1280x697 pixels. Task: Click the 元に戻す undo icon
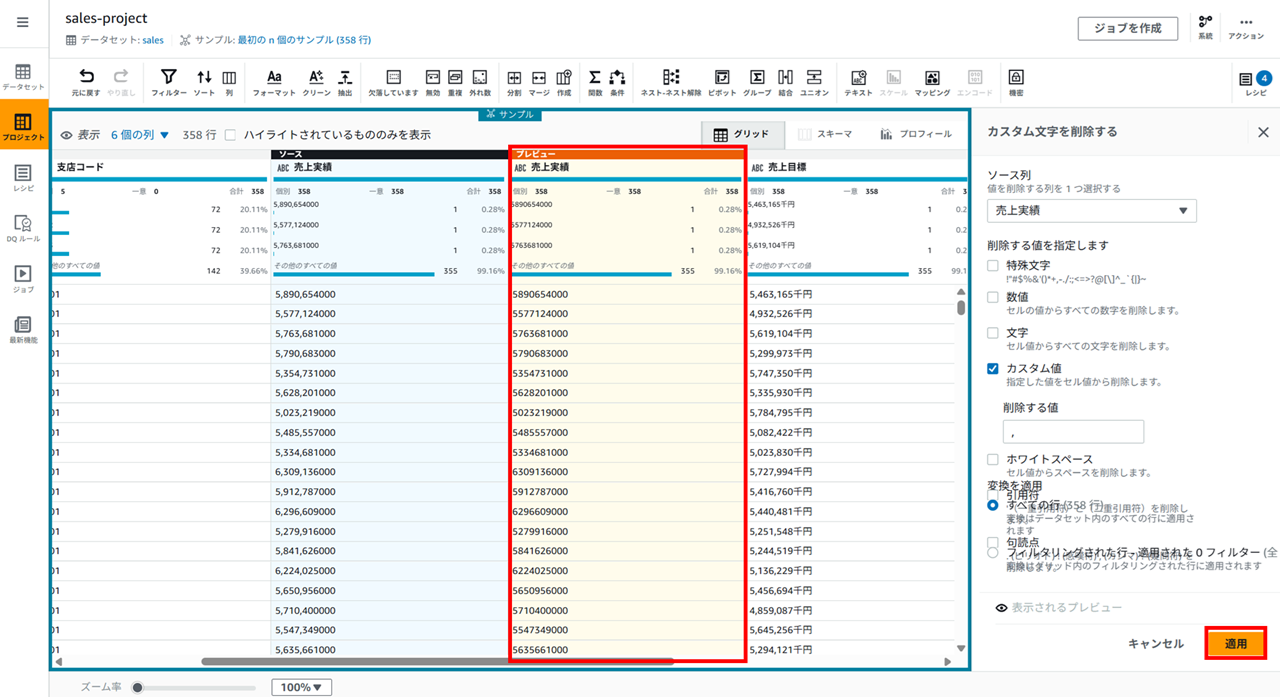[x=87, y=82]
